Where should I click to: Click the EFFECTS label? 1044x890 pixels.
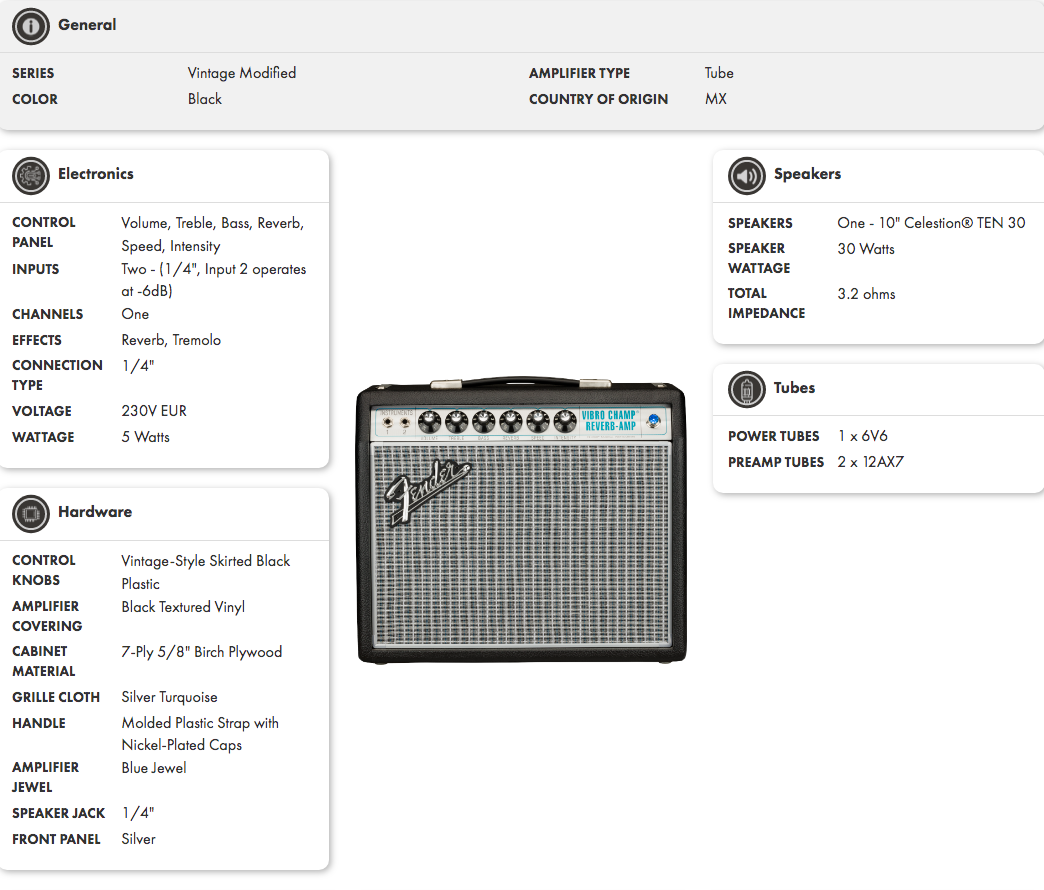37,340
